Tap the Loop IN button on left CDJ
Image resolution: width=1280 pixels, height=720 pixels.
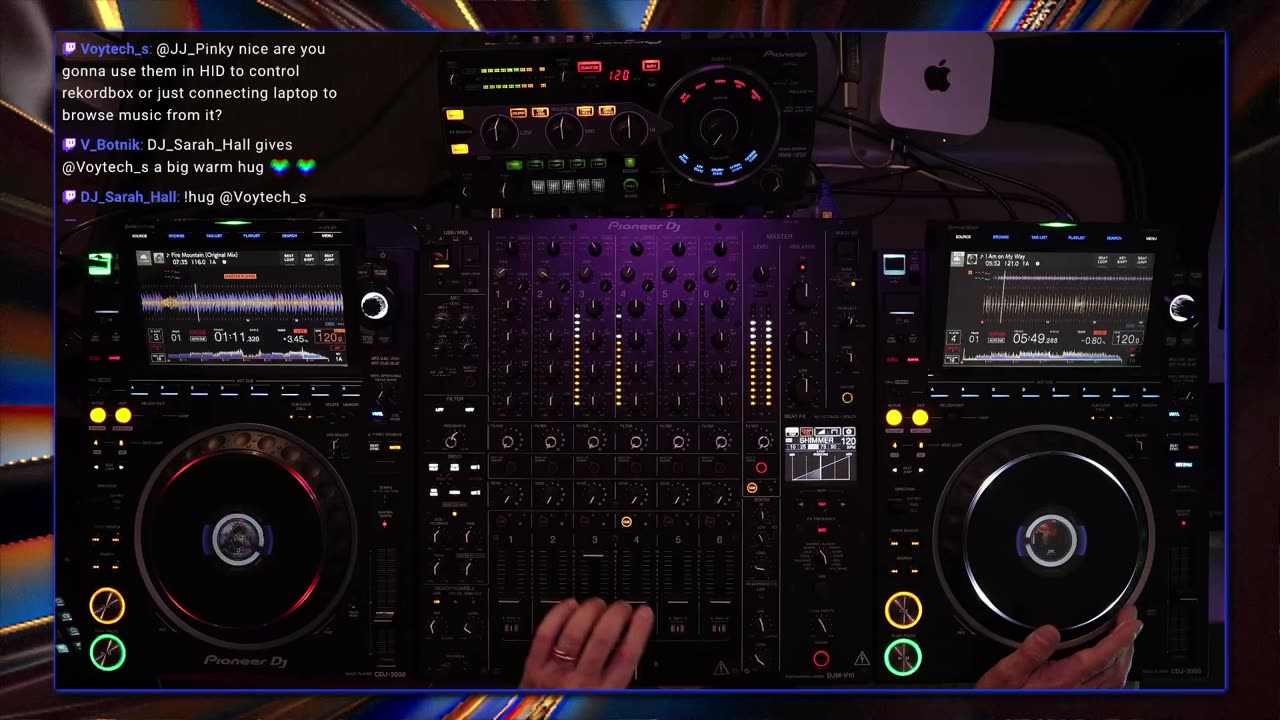coord(98,415)
